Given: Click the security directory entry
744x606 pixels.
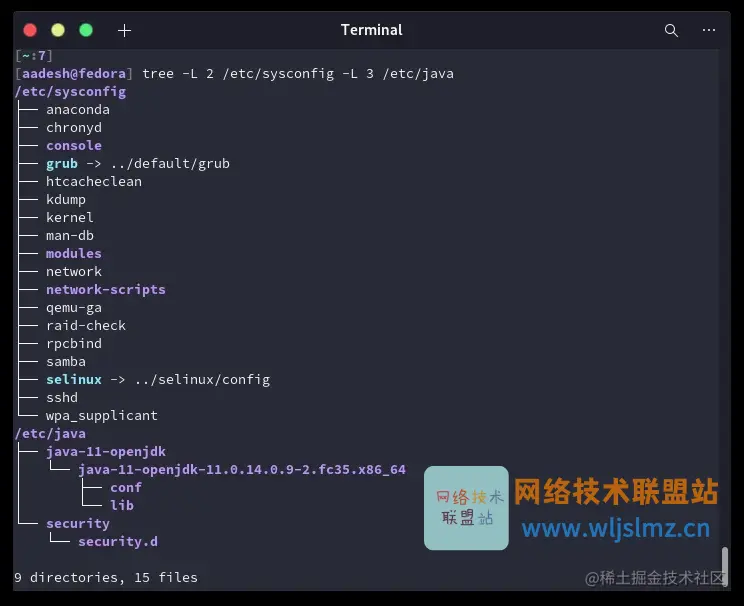Looking at the screenshot, I should coord(78,523).
